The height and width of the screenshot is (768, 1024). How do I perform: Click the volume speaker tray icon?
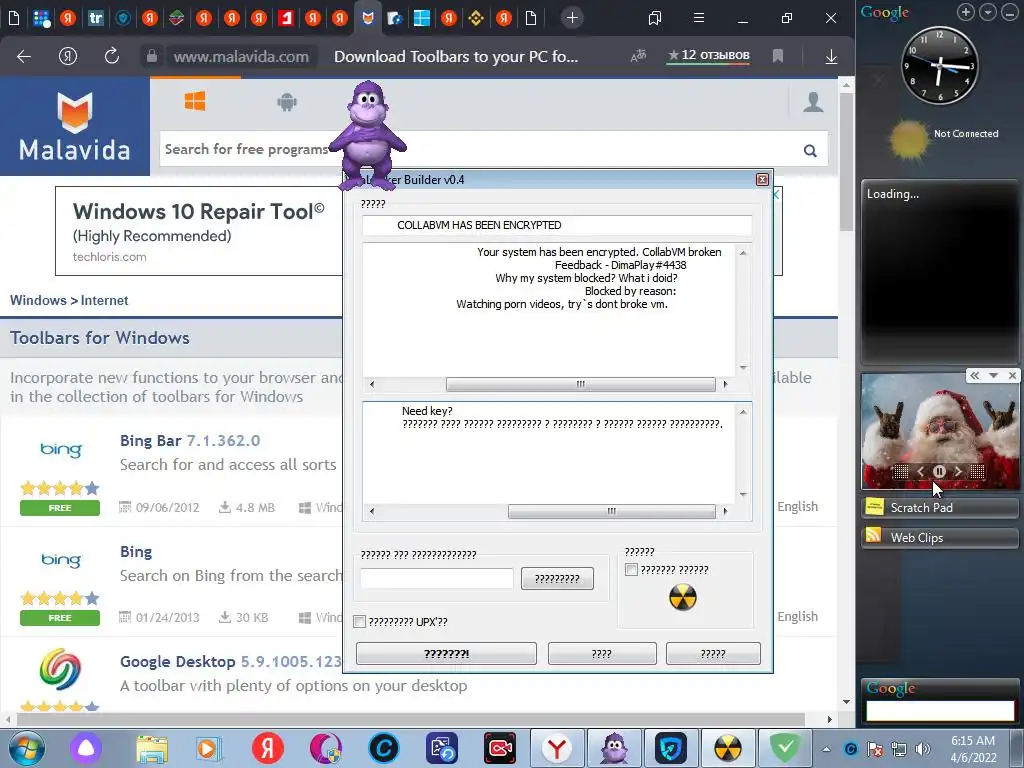pos(923,749)
